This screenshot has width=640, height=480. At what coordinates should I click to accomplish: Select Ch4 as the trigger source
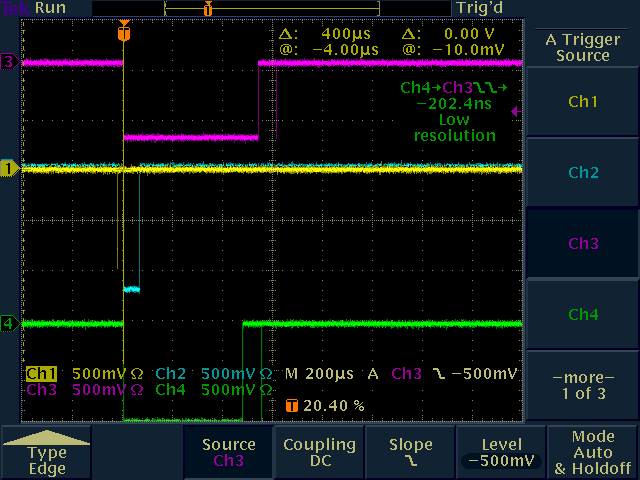pyautogui.click(x=582, y=314)
